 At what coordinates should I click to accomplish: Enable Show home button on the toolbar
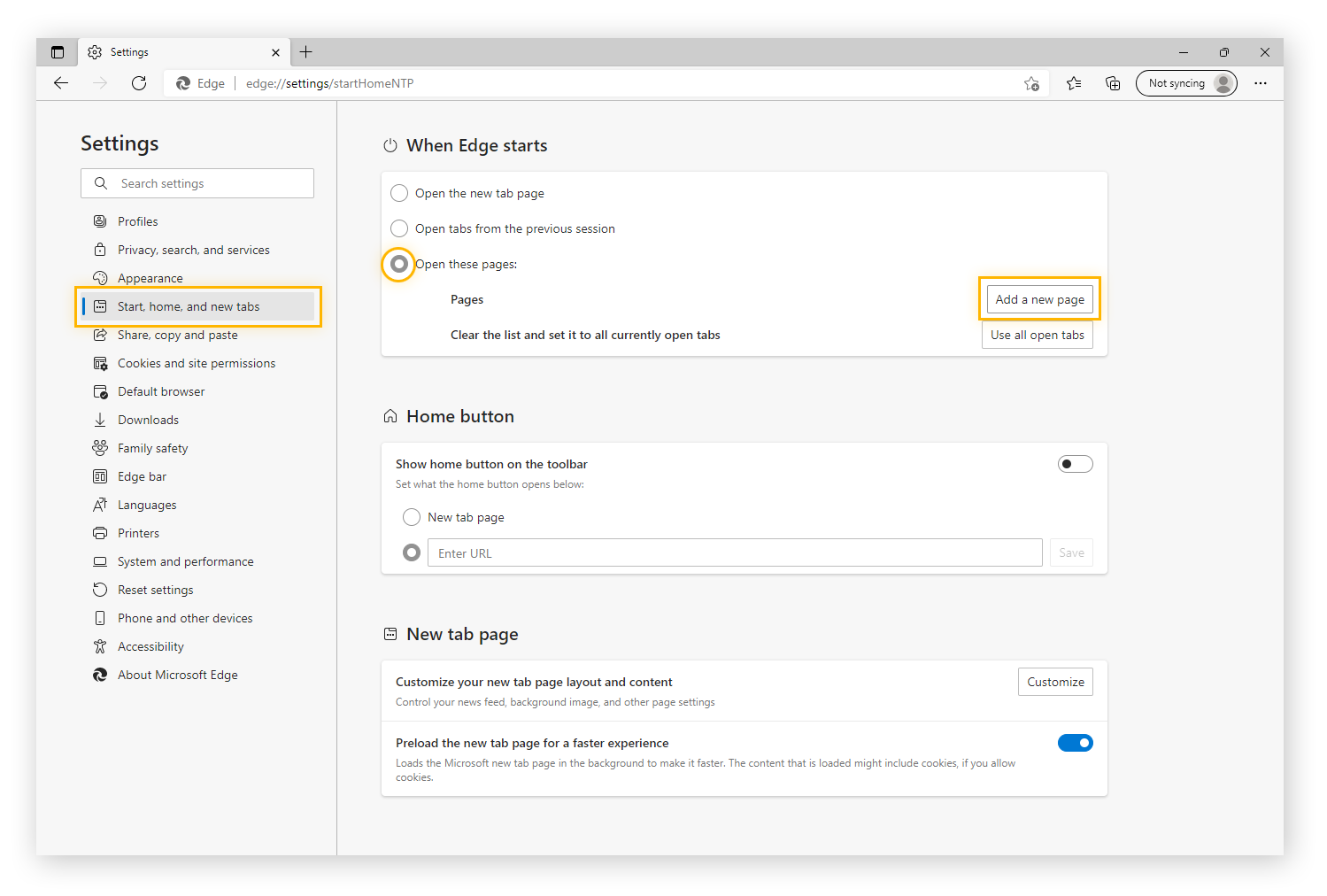[x=1075, y=463]
